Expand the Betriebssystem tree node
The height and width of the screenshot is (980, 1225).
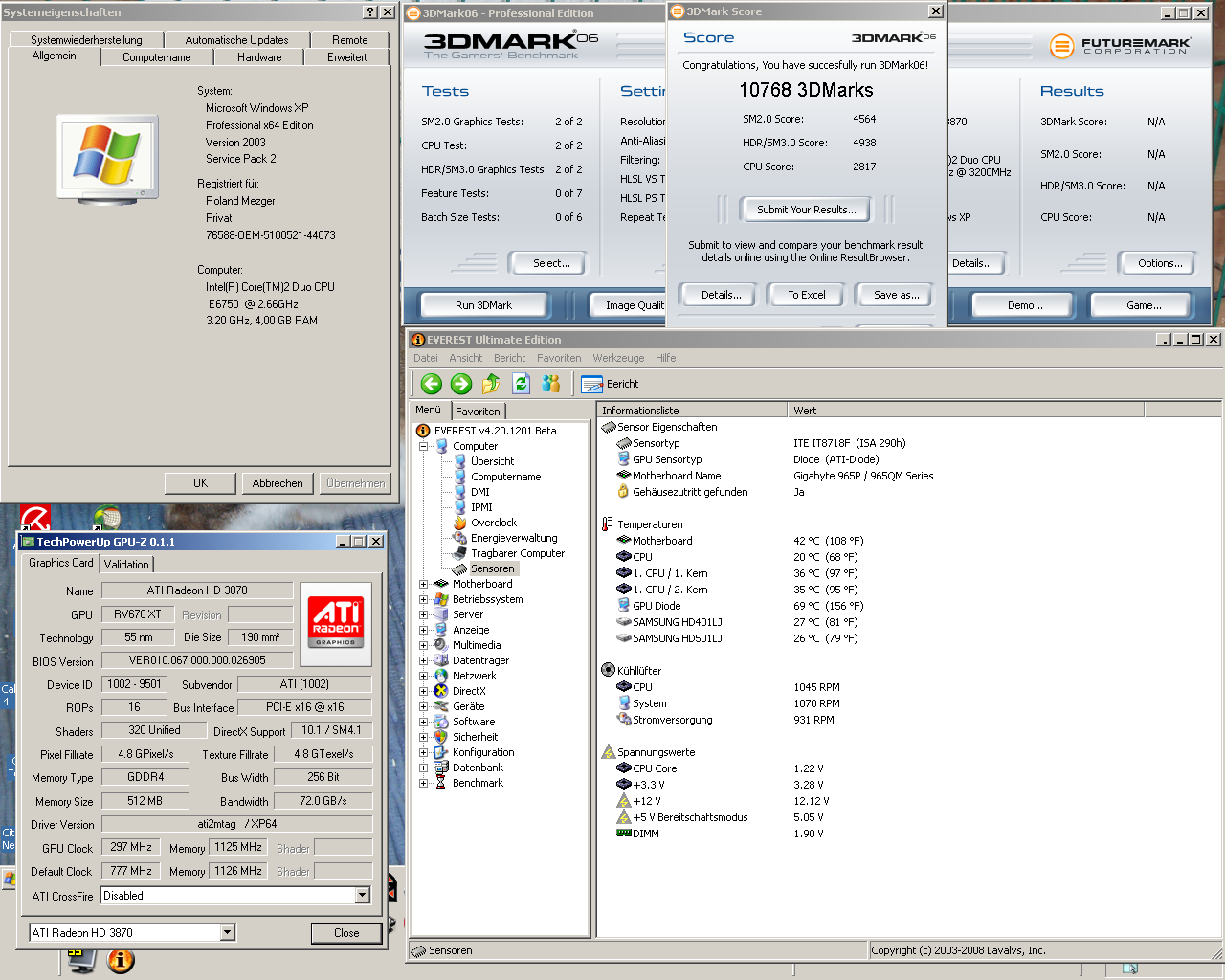[x=423, y=599]
